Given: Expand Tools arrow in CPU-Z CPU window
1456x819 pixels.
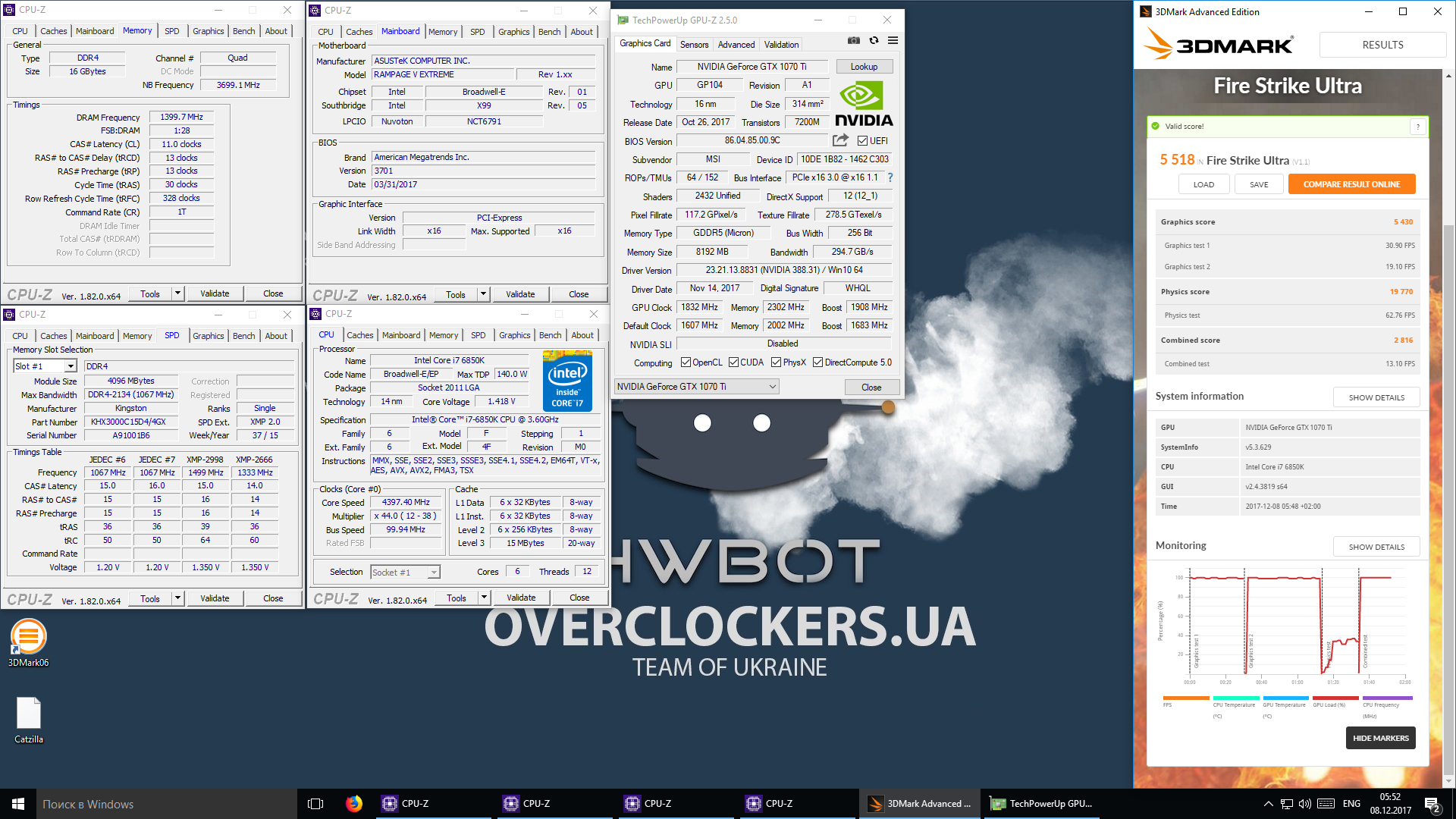Looking at the screenshot, I should coord(484,598).
